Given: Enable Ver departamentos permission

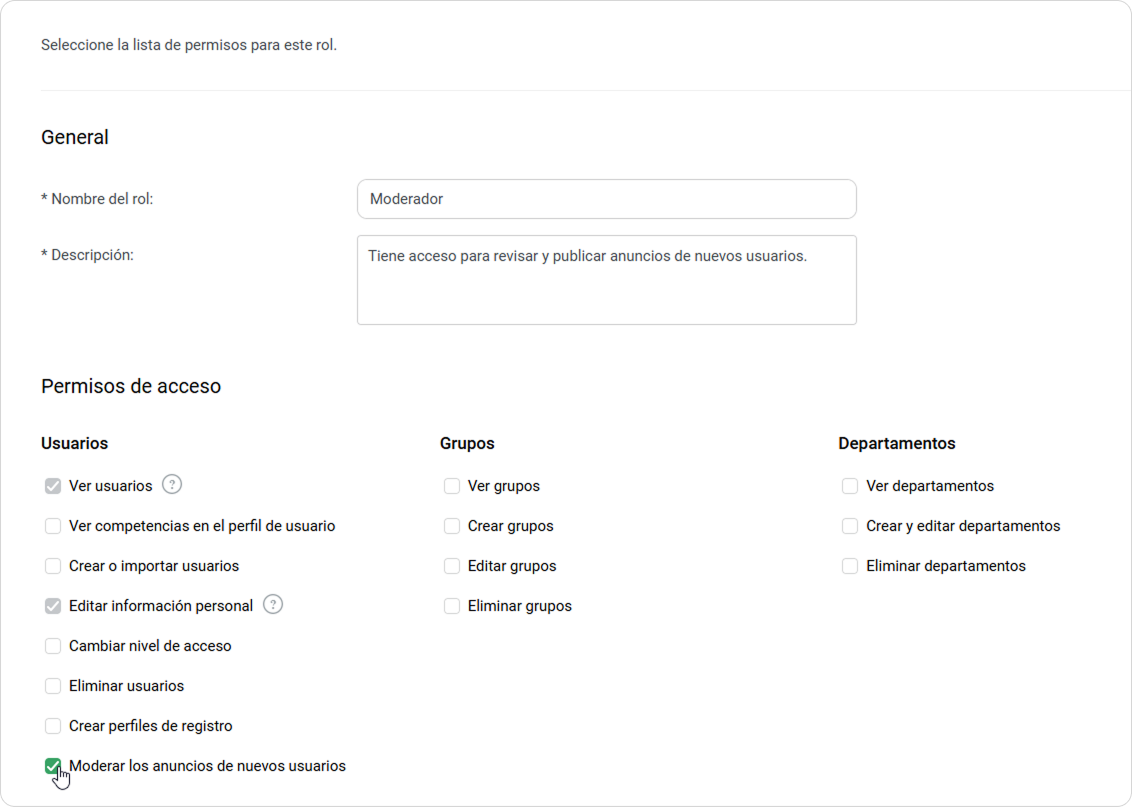Looking at the screenshot, I should [x=850, y=486].
